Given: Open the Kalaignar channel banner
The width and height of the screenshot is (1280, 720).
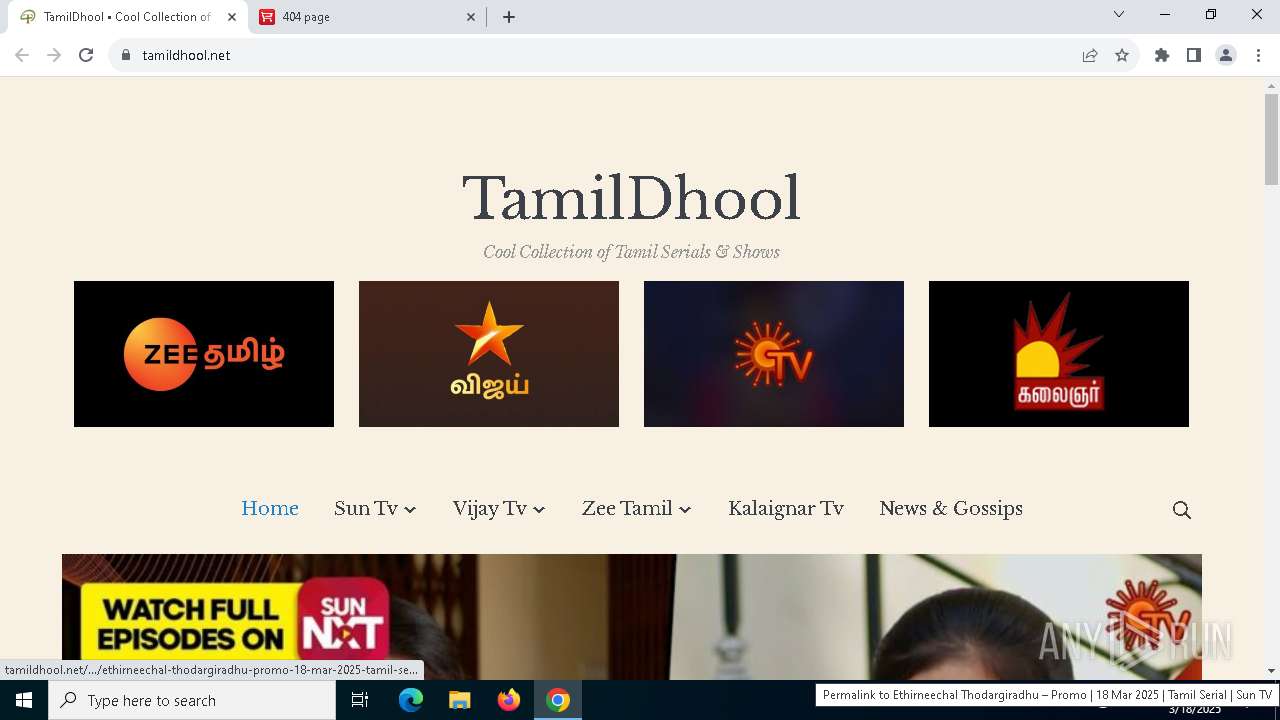Looking at the screenshot, I should [1059, 354].
